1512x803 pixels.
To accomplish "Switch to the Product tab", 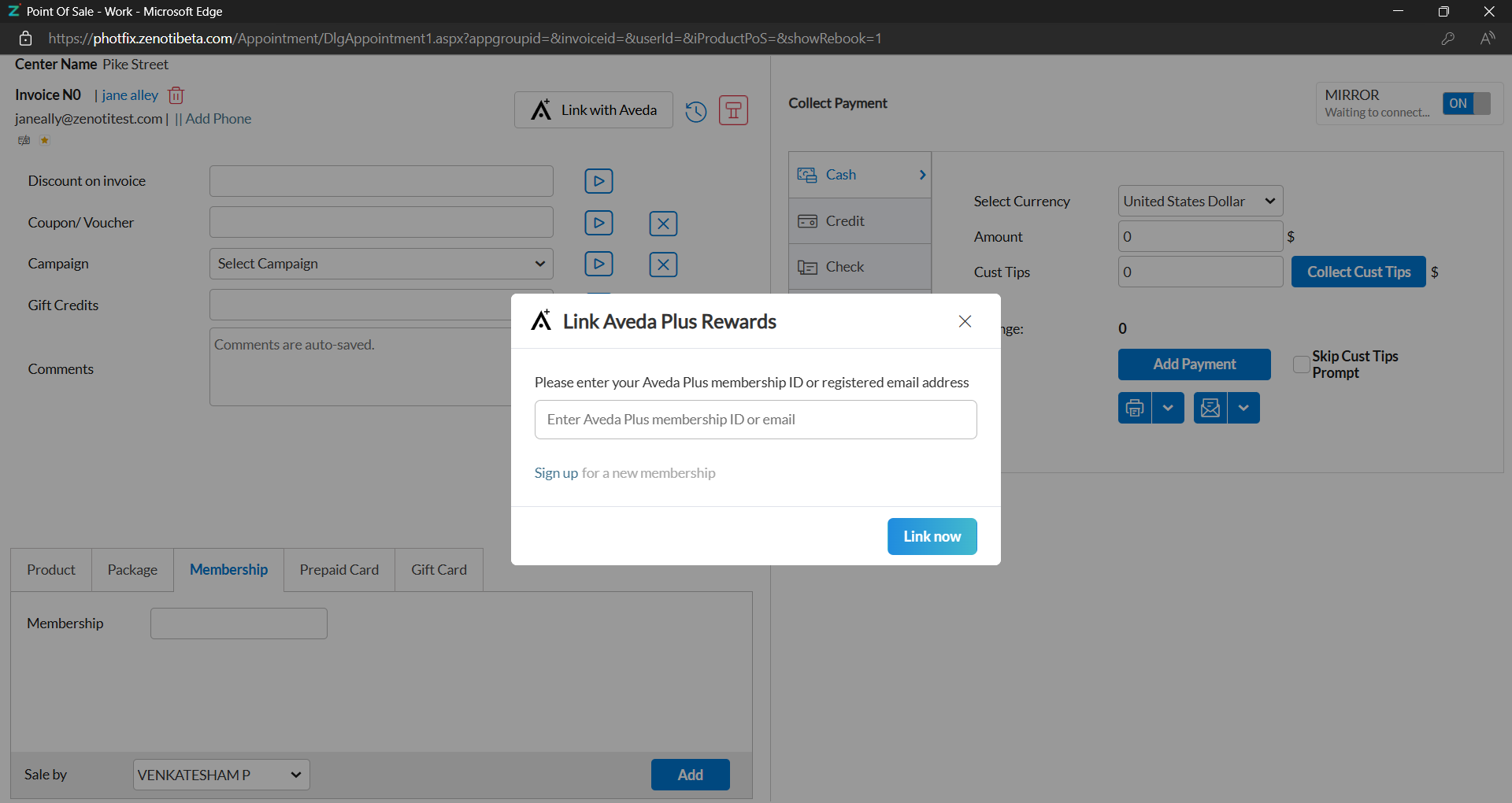I will tap(51, 570).
